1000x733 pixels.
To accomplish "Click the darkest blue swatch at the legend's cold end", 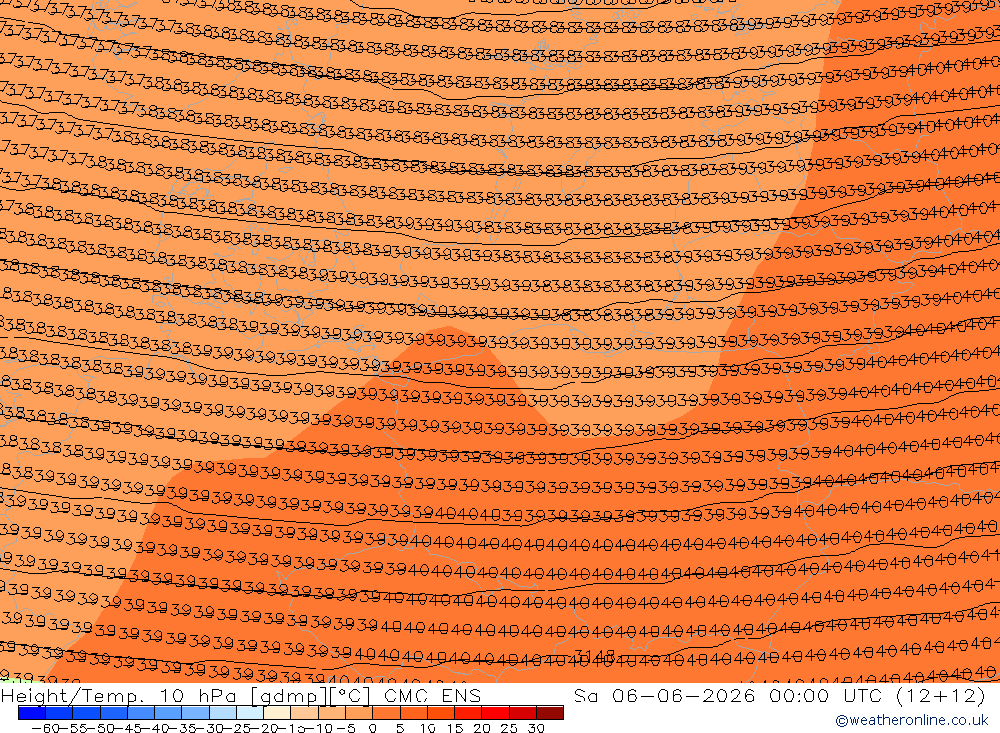I will 31,713.
